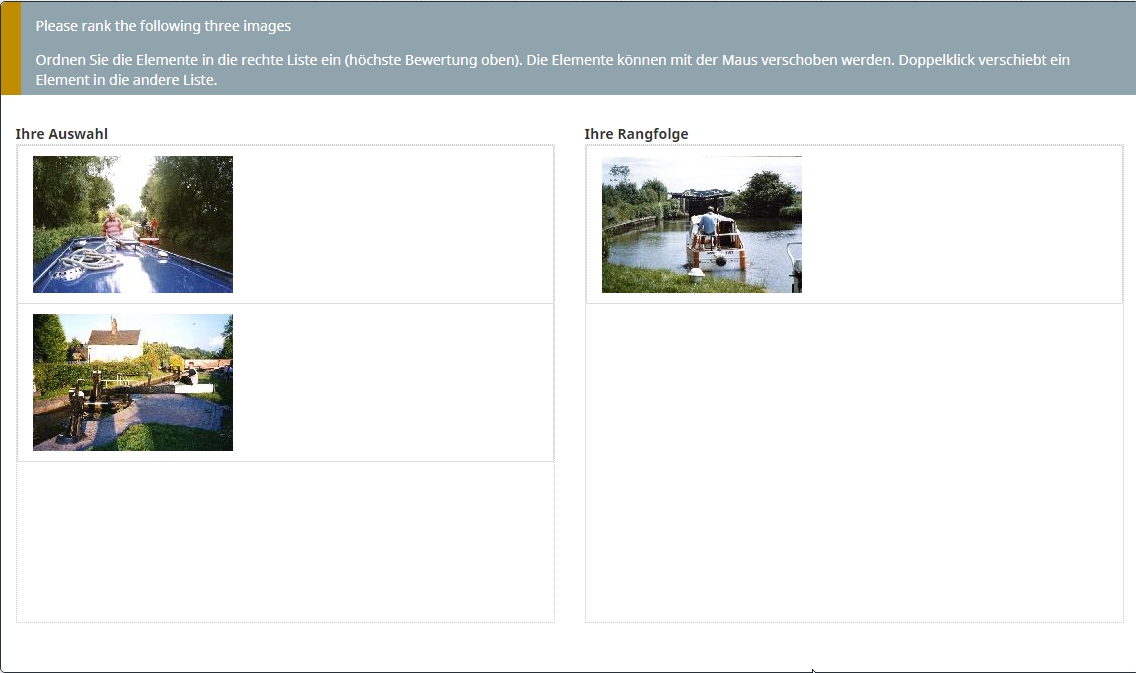Click the blue narrowboat image thumbnail
Viewport: 1136px width, 673px height.
coord(133,224)
